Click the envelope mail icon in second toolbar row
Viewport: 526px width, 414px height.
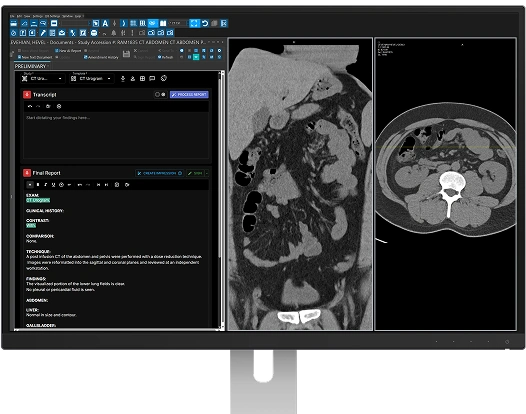point(62,33)
